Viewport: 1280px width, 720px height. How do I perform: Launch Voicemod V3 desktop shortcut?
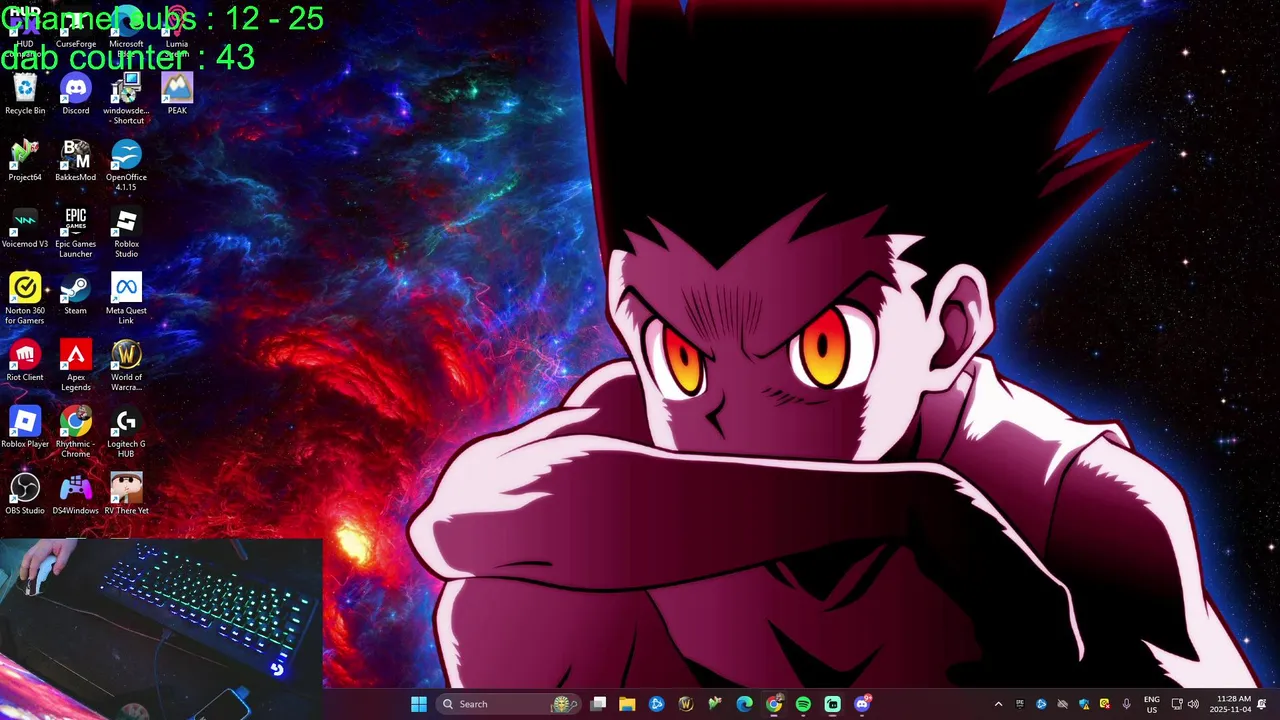pyautogui.click(x=25, y=228)
